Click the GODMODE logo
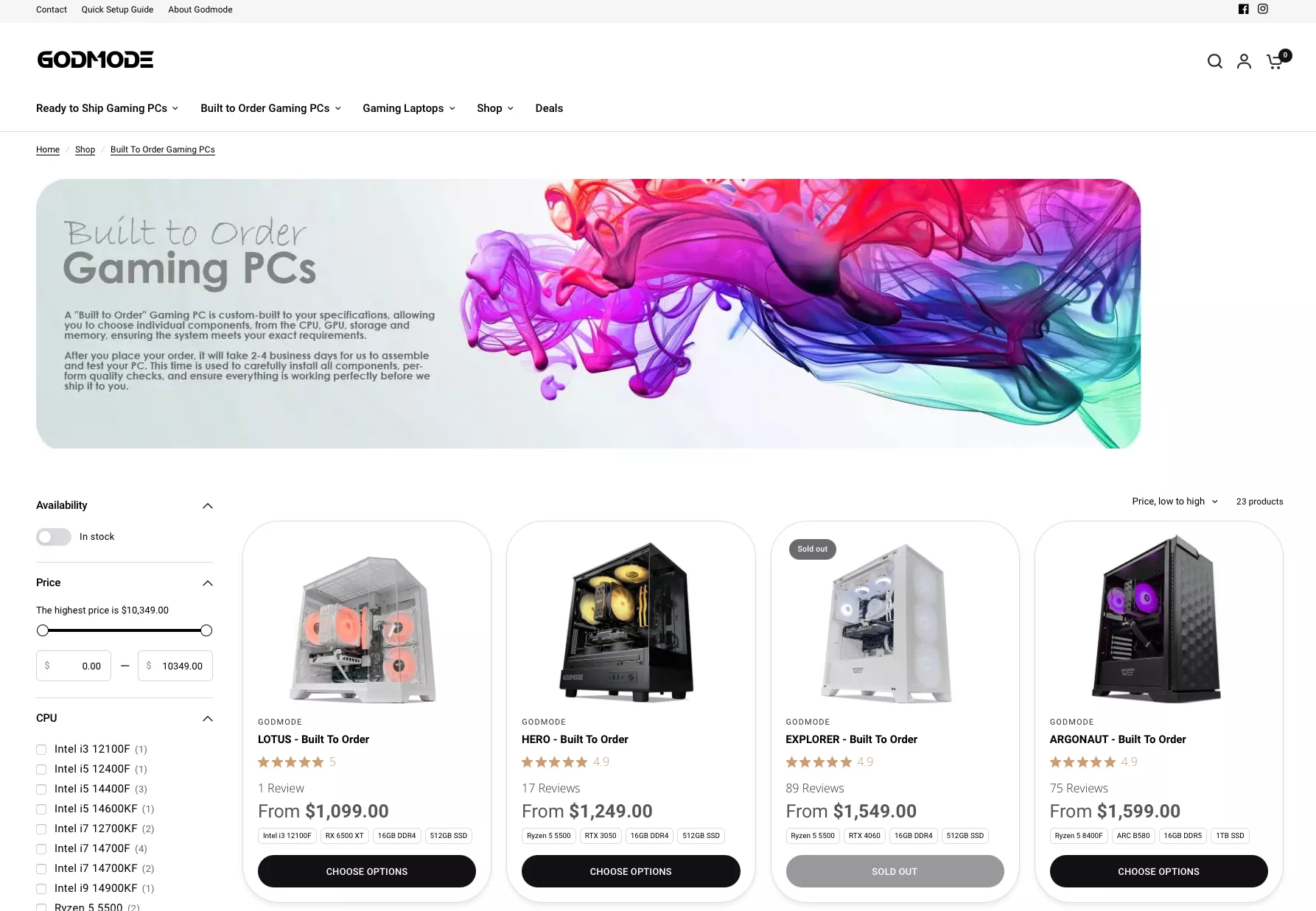This screenshot has height=911, width=1316. coord(95,60)
